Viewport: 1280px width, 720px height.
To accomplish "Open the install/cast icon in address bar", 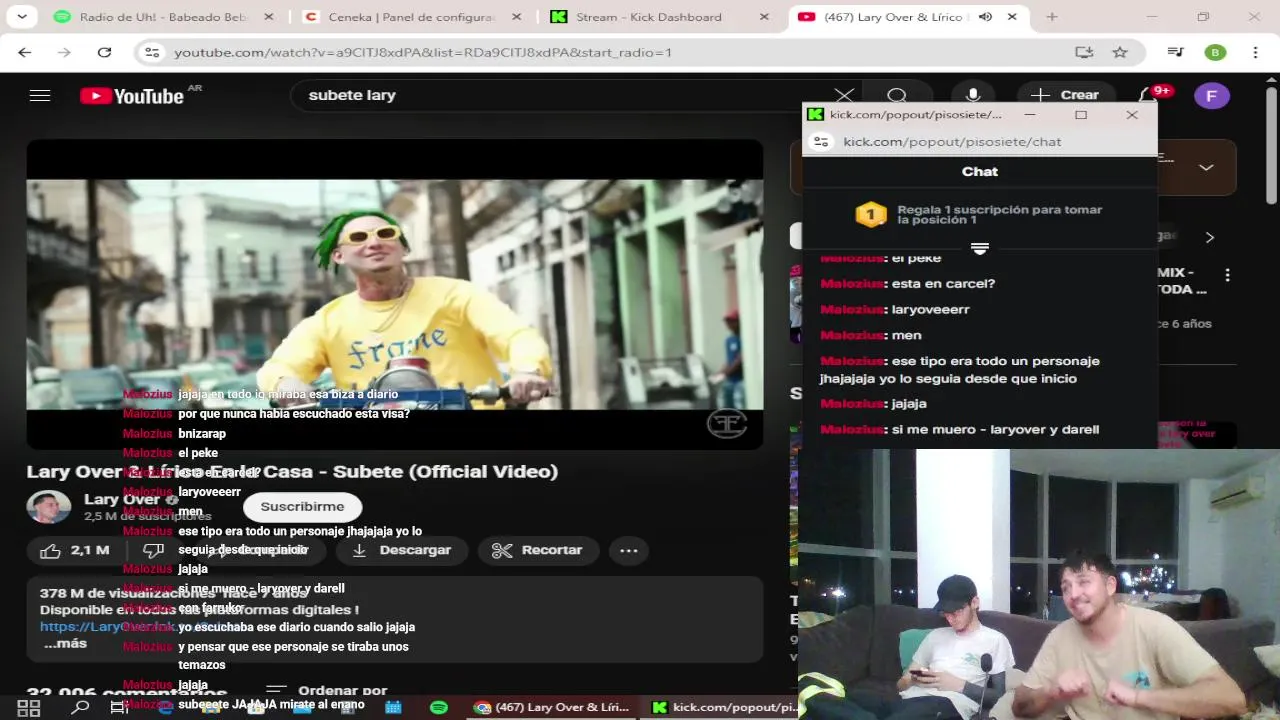I will (1084, 52).
